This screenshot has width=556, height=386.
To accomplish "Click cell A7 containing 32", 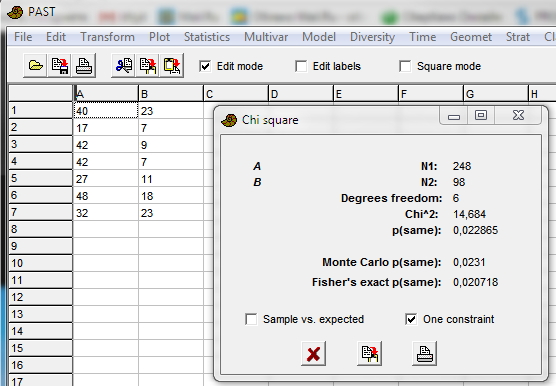I will pyautogui.click(x=106, y=213).
